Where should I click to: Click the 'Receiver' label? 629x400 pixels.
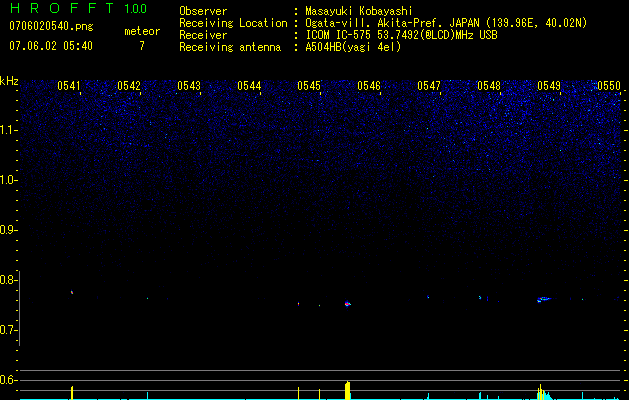[x=203, y=35]
